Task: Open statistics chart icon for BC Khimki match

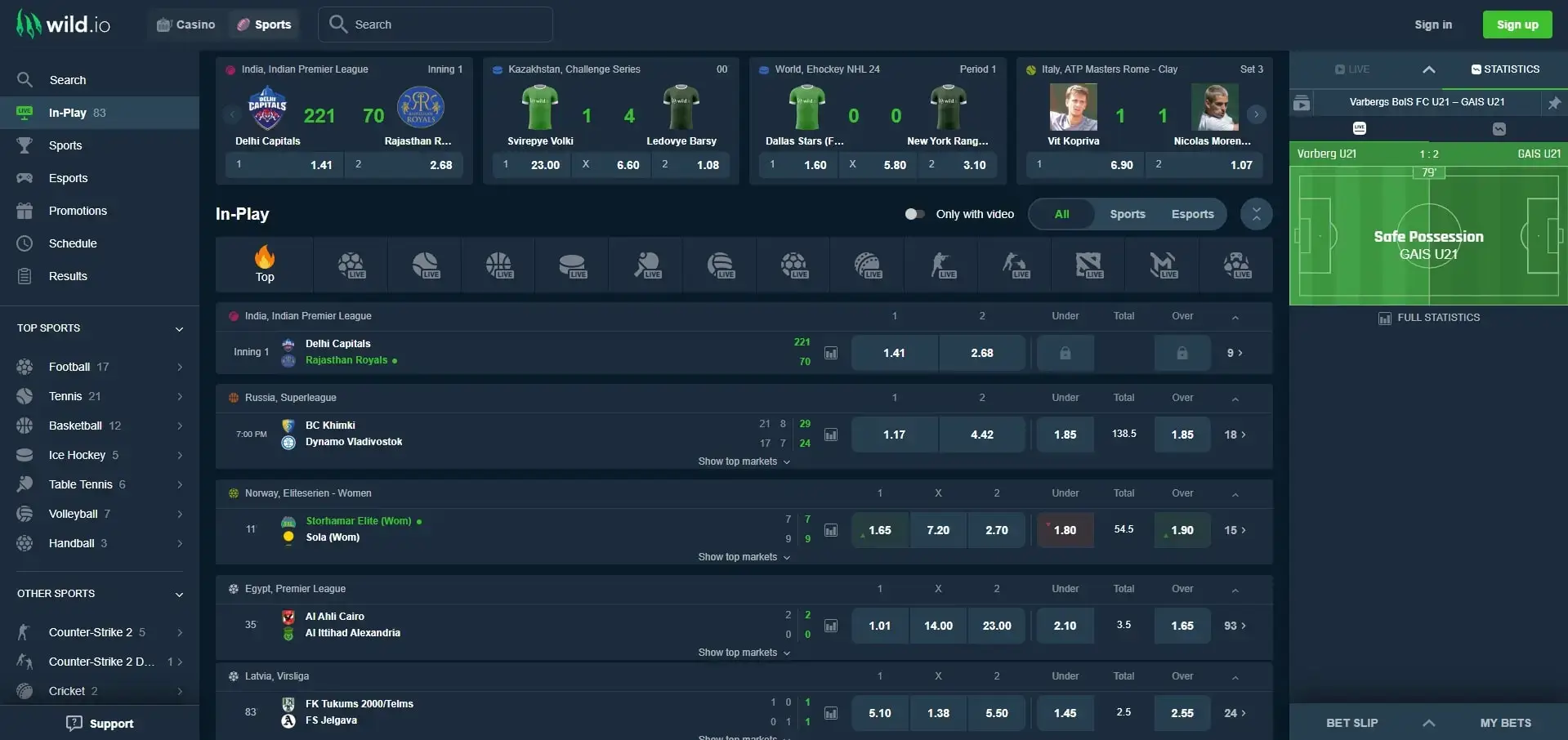Action: pos(831,434)
